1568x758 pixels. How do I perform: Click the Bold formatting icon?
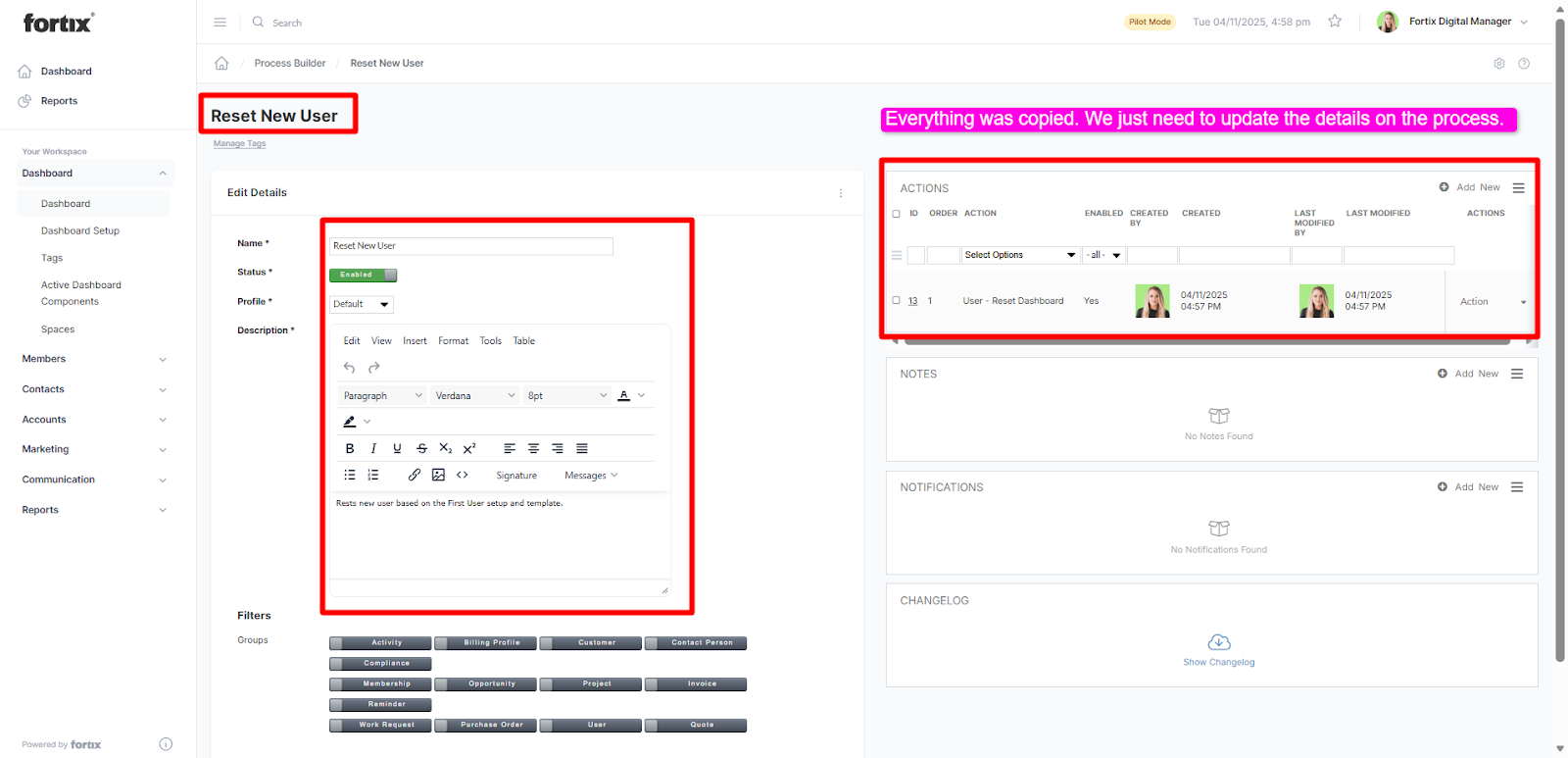tap(350, 448)
